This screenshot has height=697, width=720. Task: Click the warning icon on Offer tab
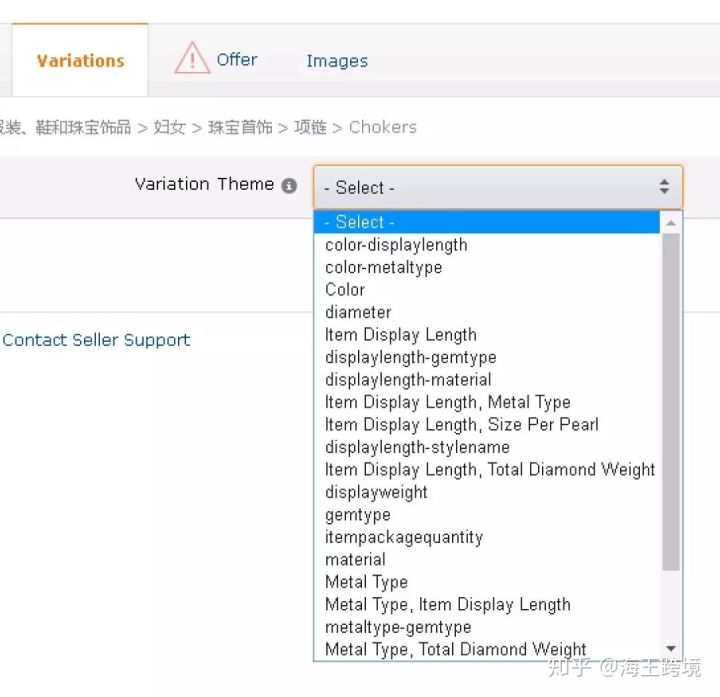[x=192, y=59]
